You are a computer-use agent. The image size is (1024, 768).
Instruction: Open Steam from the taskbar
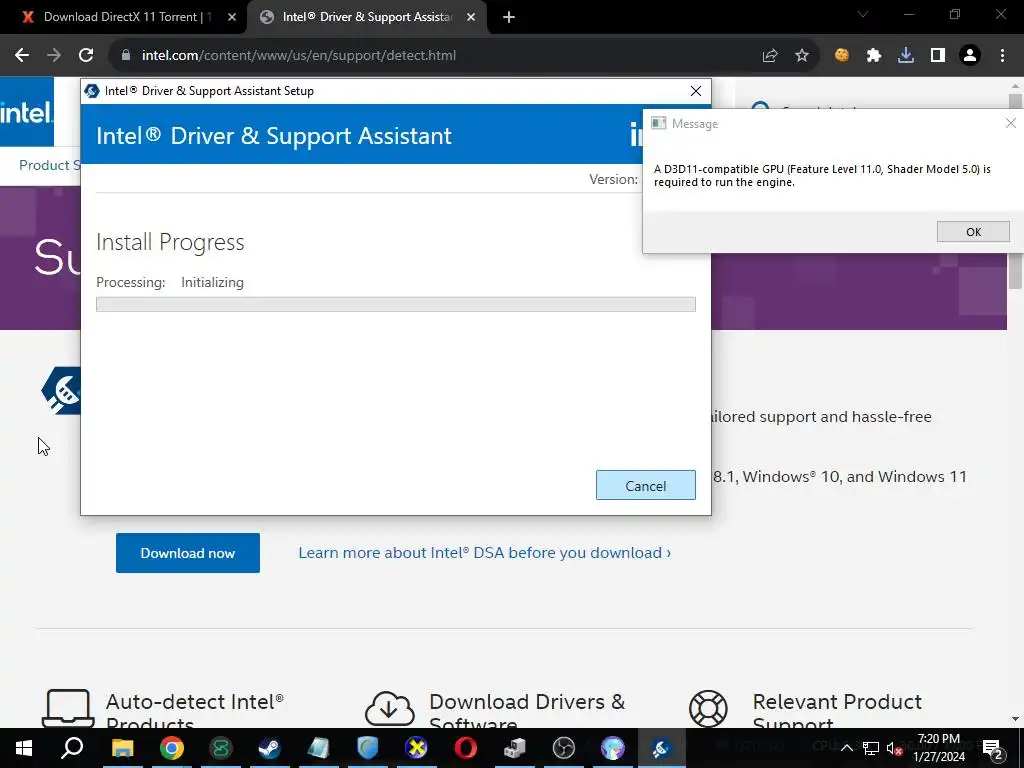(270, 748)
